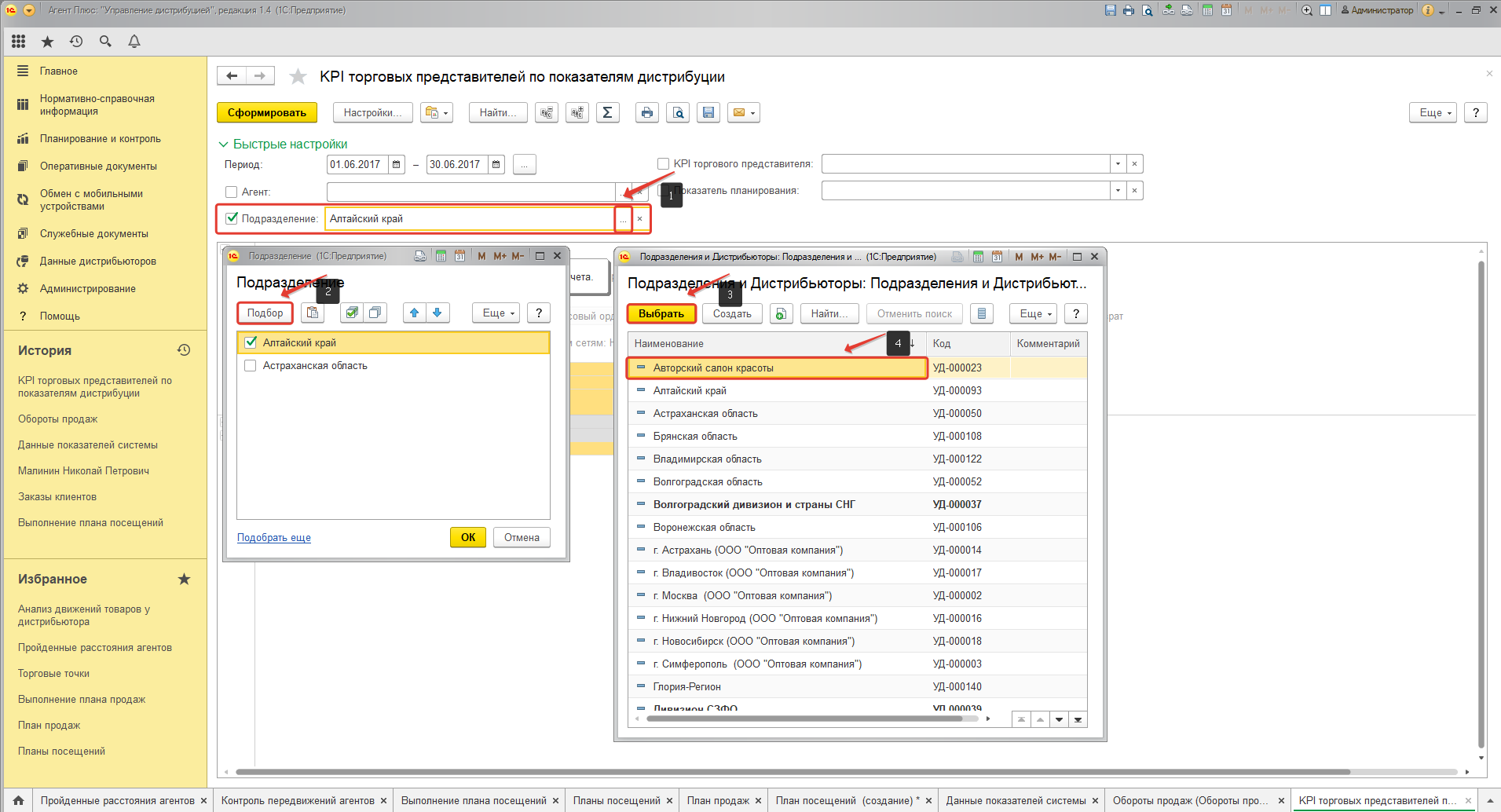The height and width of the screenshot is (812, 1501).
Task: Open Планирование и контроль section
Action: 101,138
